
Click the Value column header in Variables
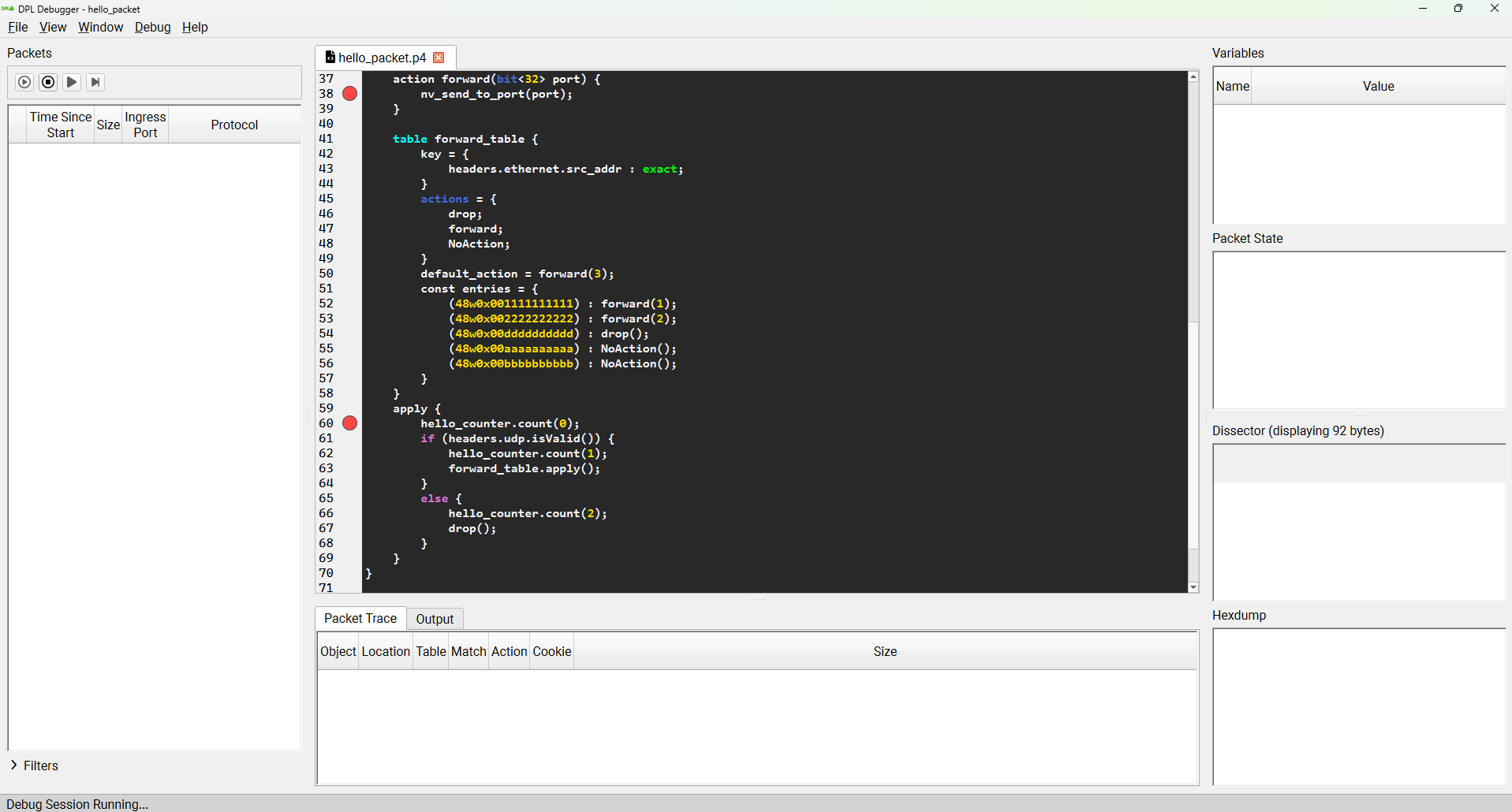[x=1378, y=86]
